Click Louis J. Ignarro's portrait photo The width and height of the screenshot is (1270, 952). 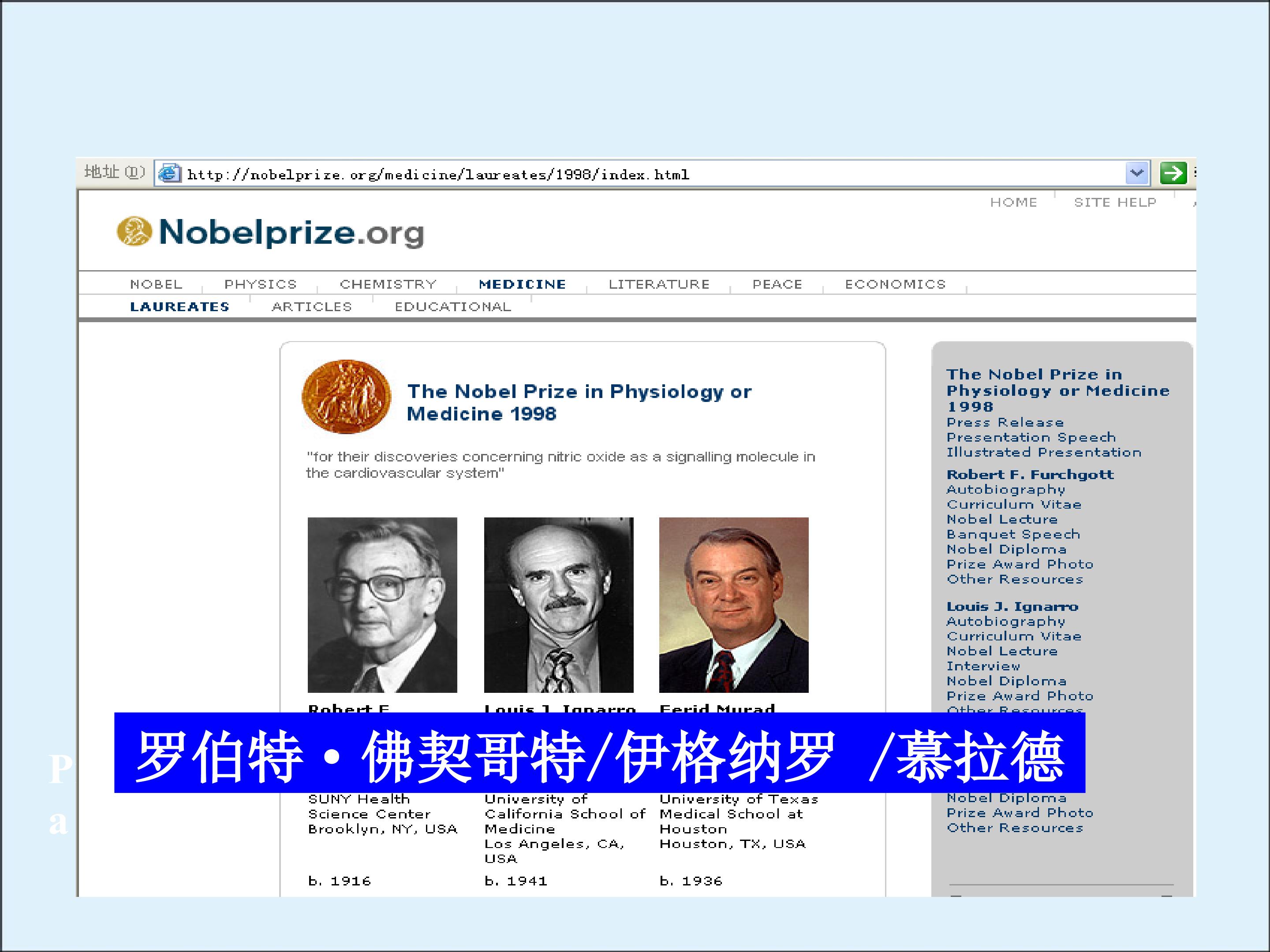point(559,605)
